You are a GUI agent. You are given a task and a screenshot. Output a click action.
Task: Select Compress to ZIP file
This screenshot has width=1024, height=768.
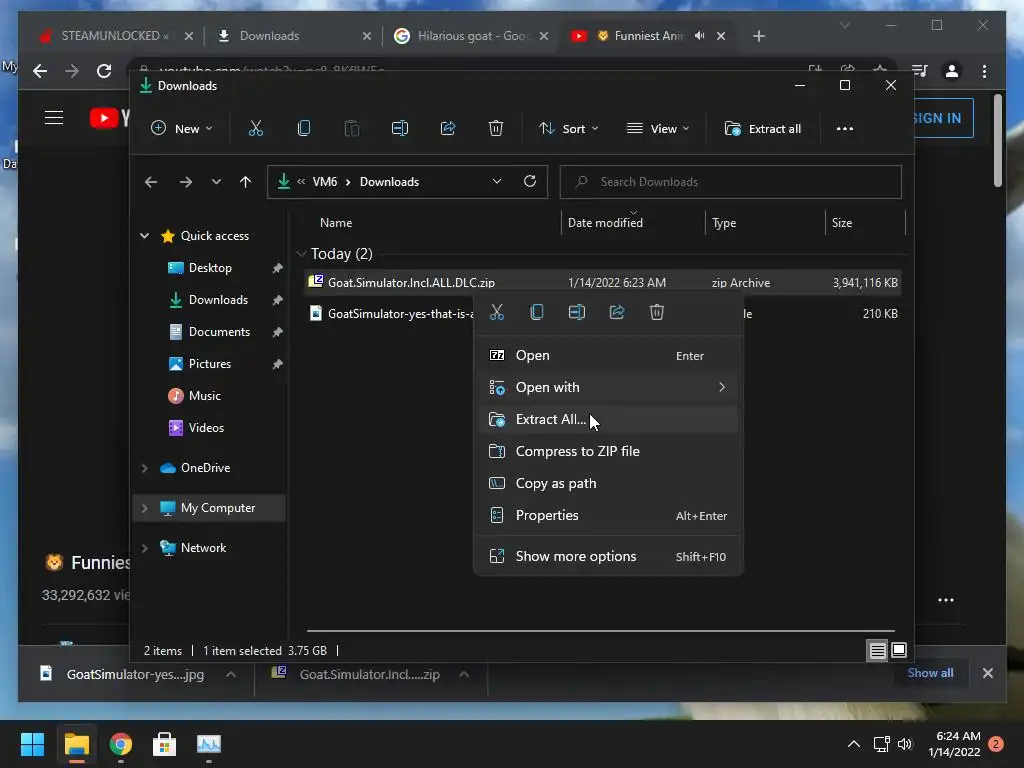pyautogui.click(x=609, y=451)
